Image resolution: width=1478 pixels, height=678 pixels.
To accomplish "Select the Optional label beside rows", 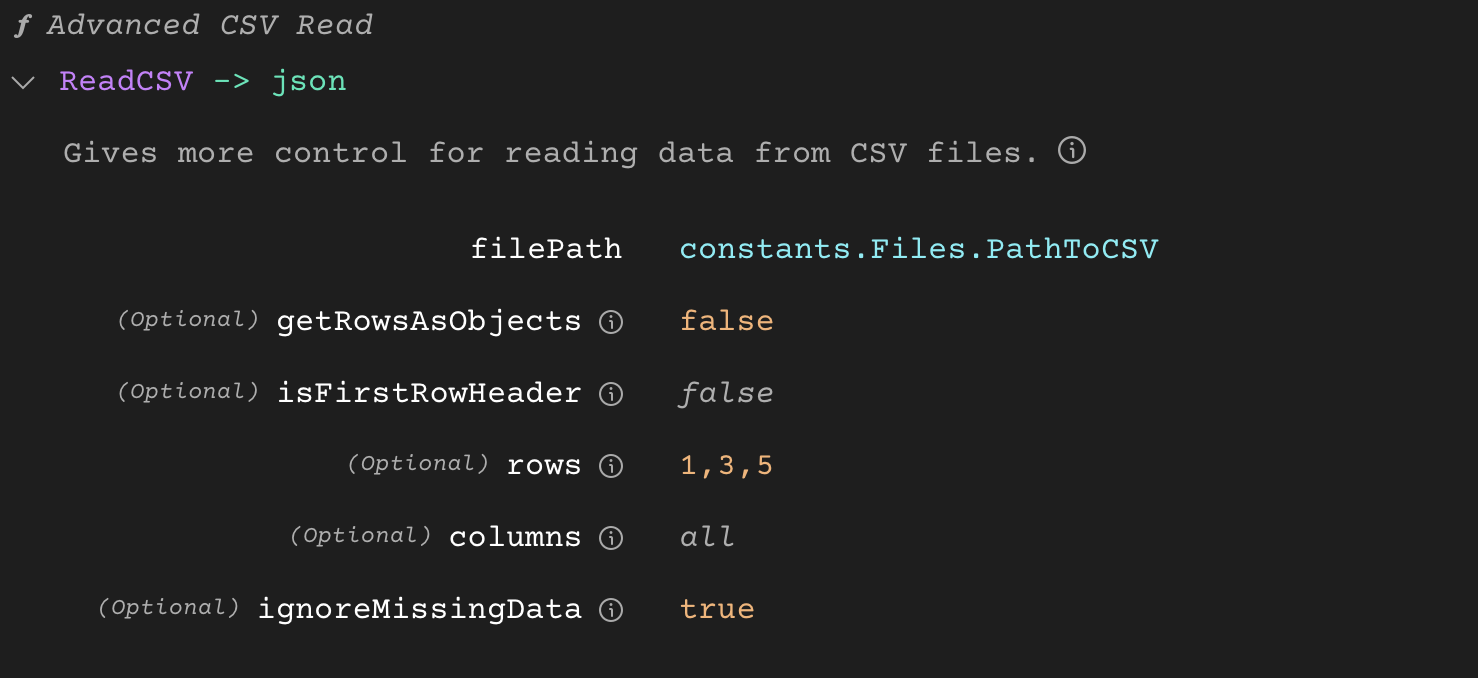I will (419, 463).
